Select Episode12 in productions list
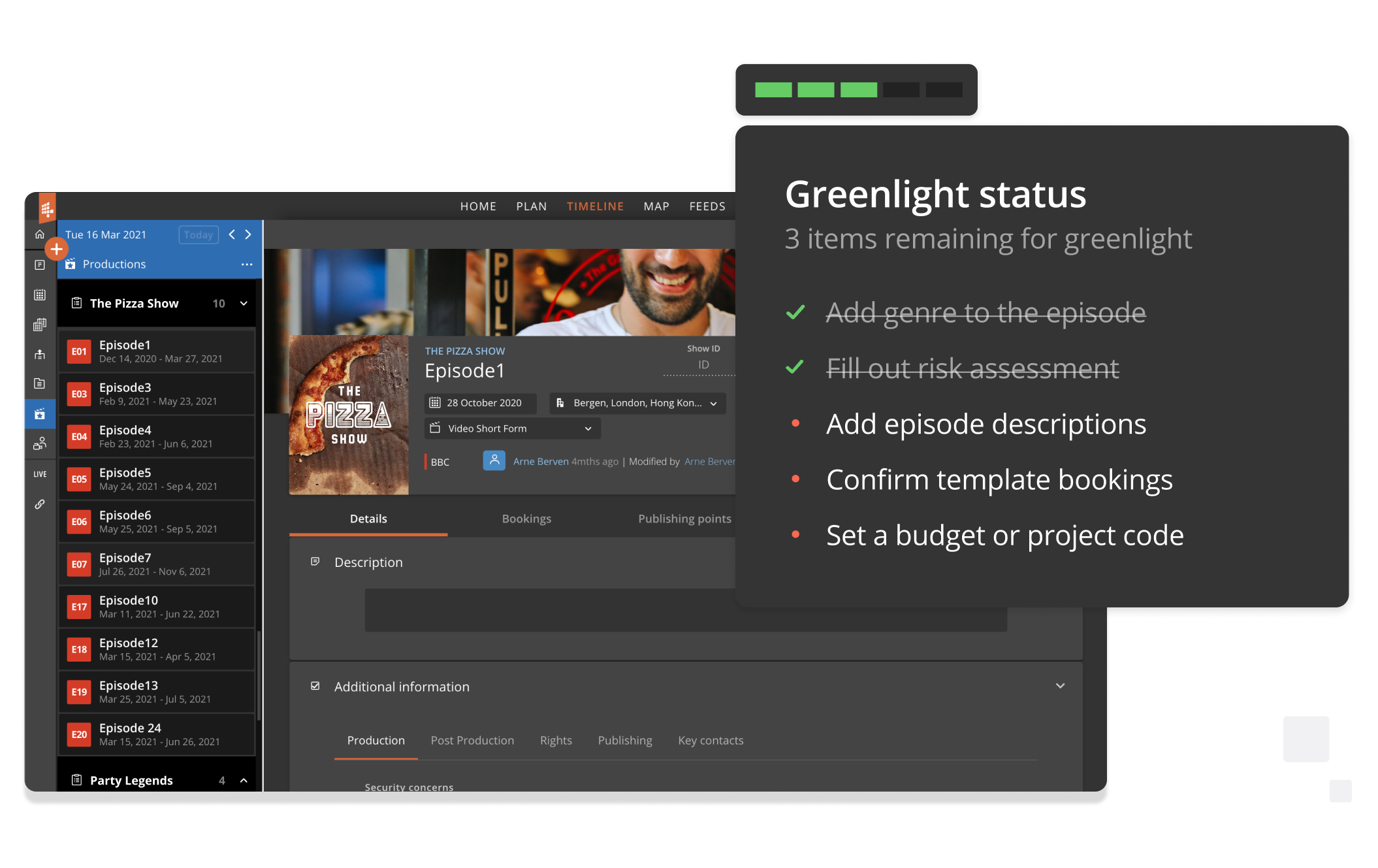 156,649
